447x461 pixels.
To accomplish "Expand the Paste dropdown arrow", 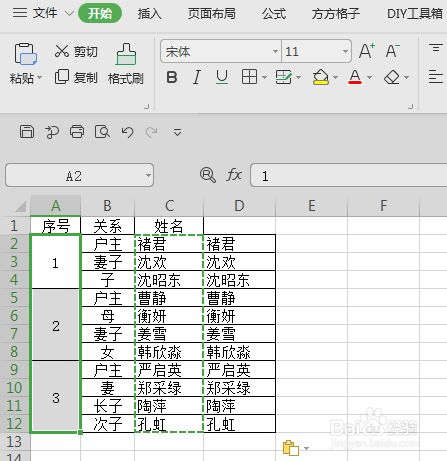I will 39,78.
